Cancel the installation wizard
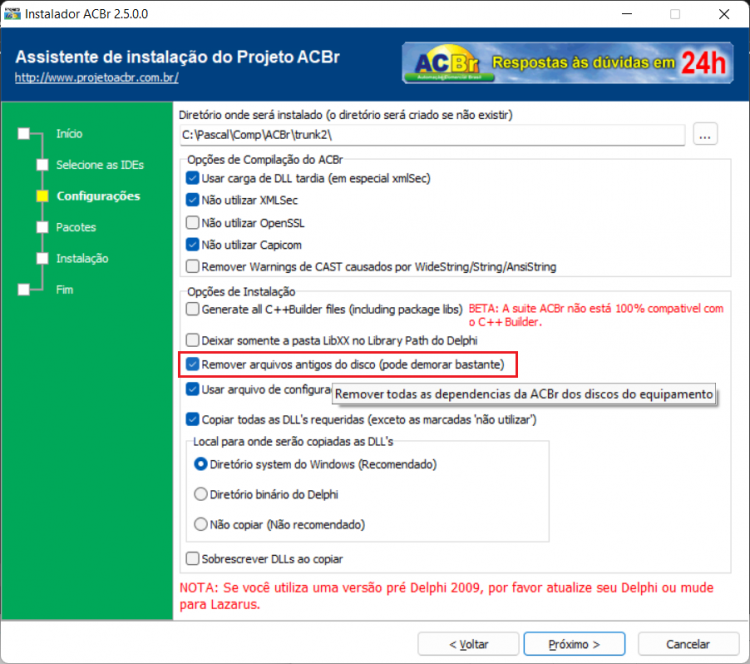Viewport: 750px width, 664px height. (688, 644)
